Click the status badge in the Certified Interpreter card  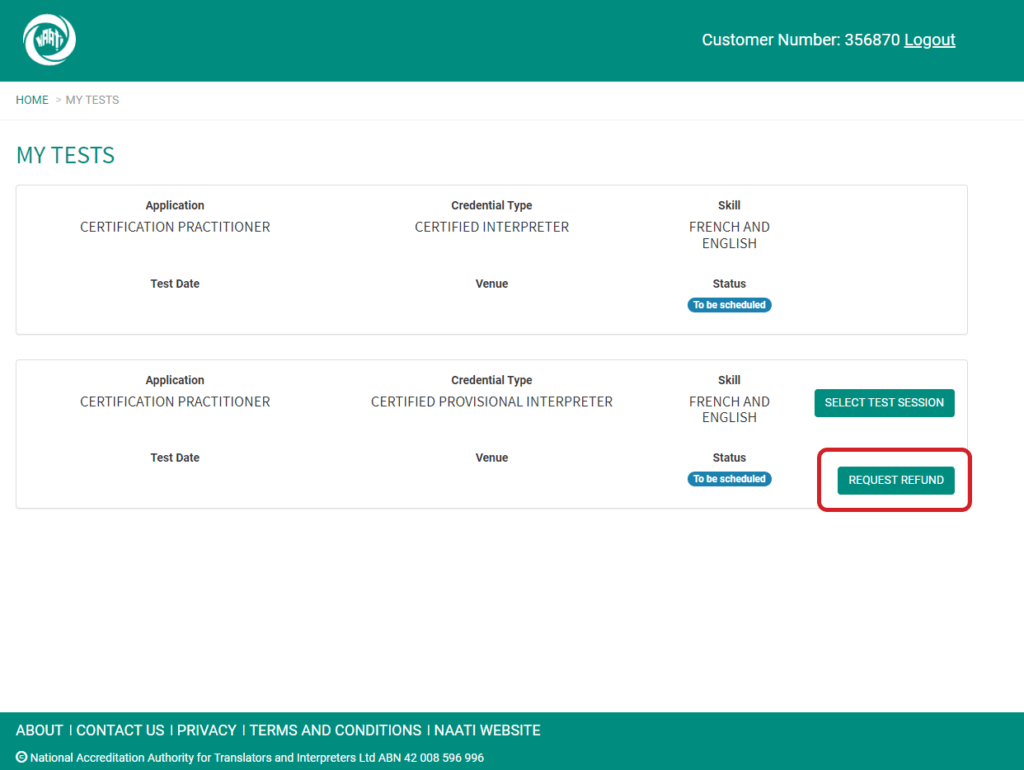tap(729, 305)
